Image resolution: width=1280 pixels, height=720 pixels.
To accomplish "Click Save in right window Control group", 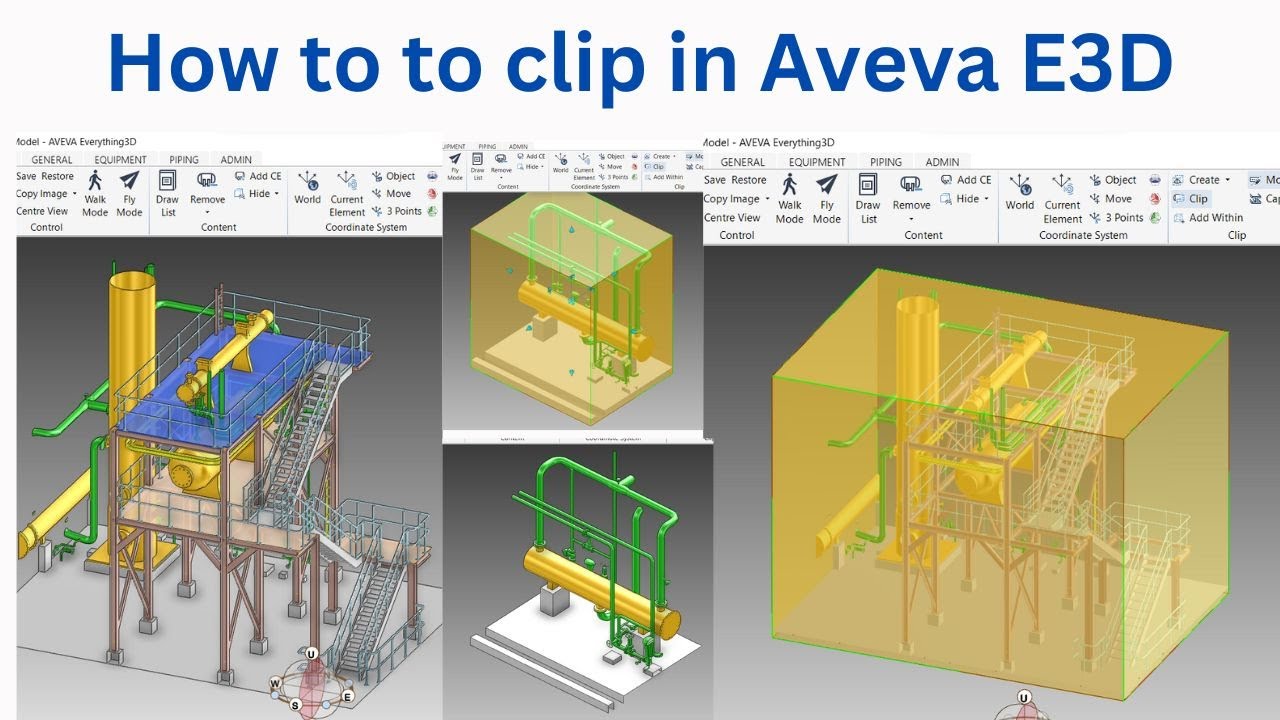I will 715,180.
